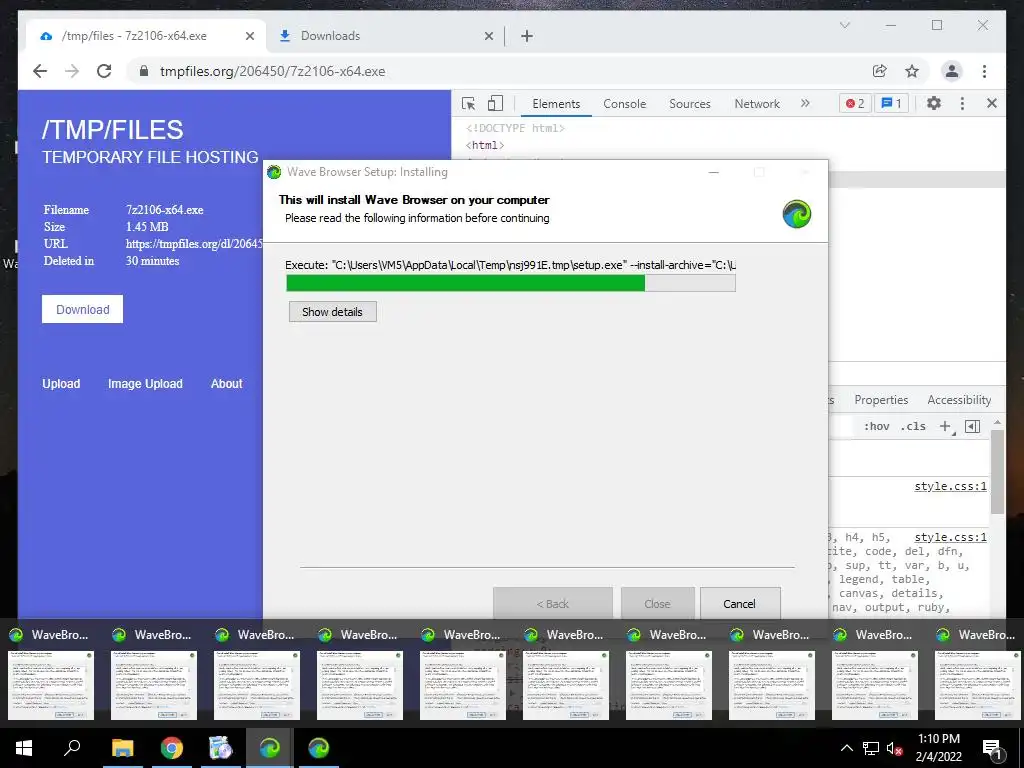Select the last WaveBrowser window thumbnail
Screen dimensions: 1024x768
click(x=978, y=685)
